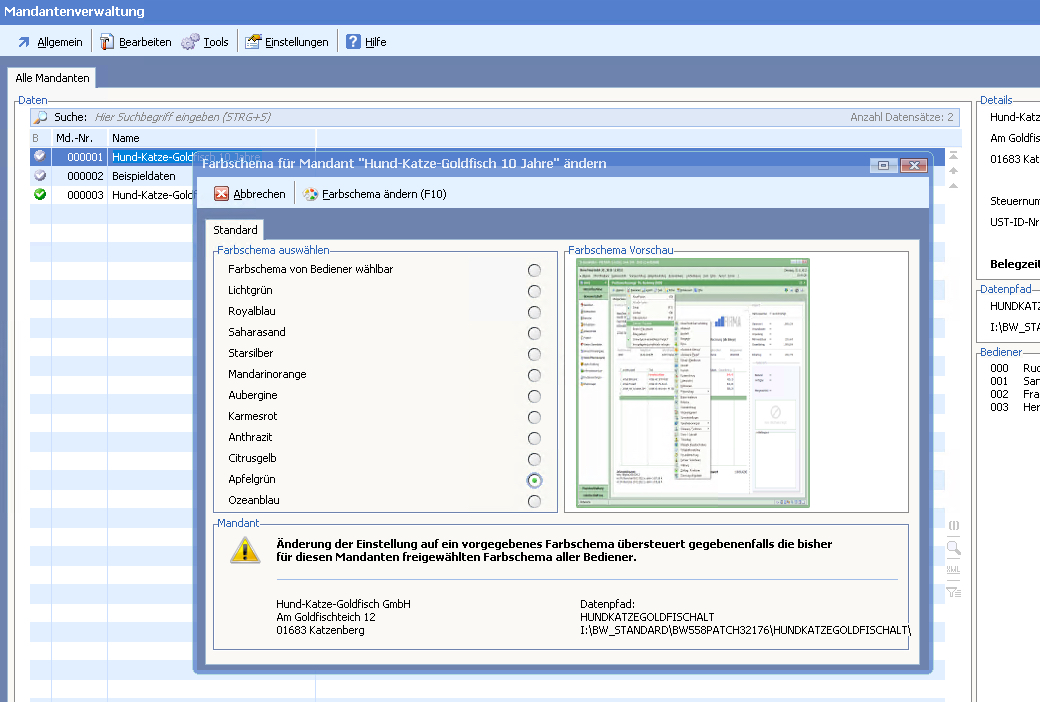Switch to the Alle Mandanten tab
Image resolution: width=1040 pixels, height=702 pixels.
52,78
